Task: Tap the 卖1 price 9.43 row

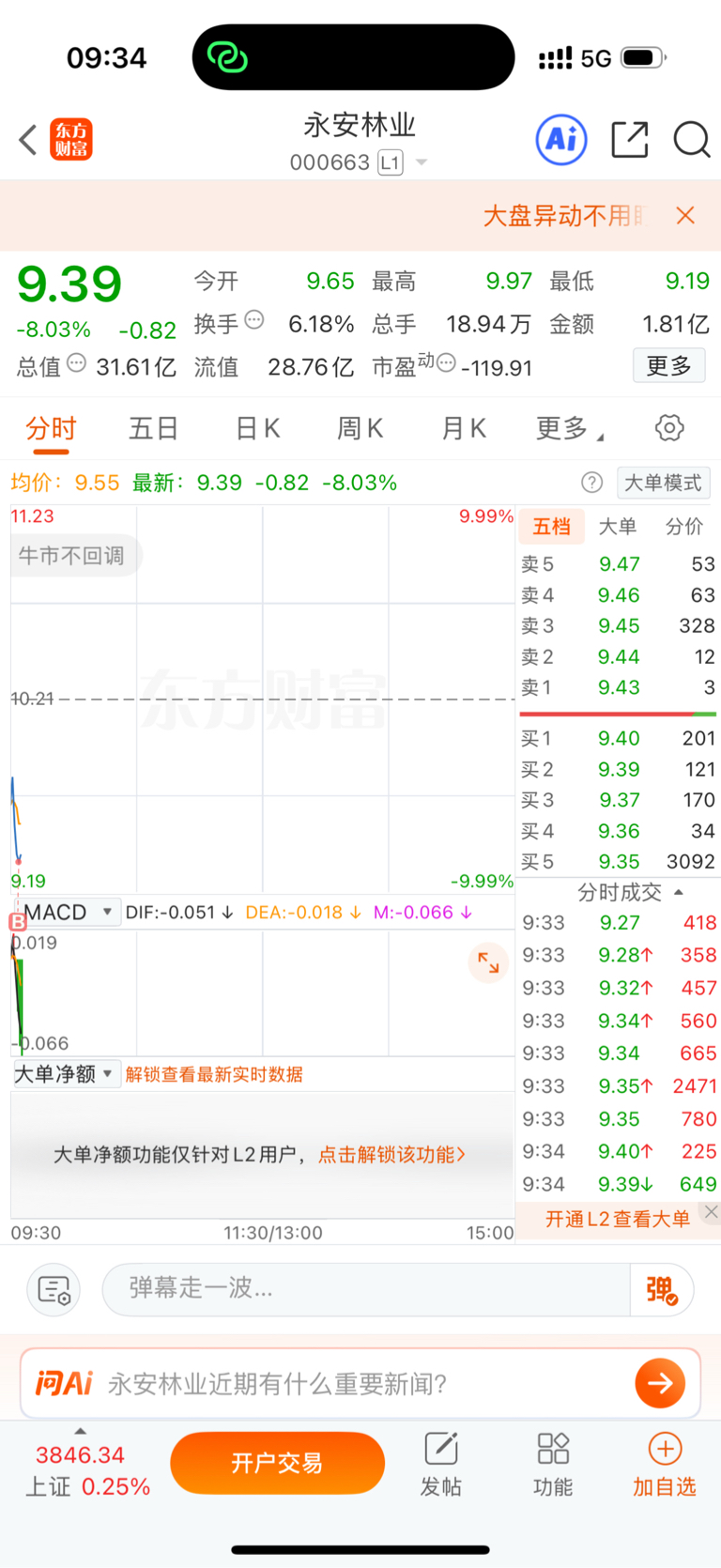Action: (619, 687)
